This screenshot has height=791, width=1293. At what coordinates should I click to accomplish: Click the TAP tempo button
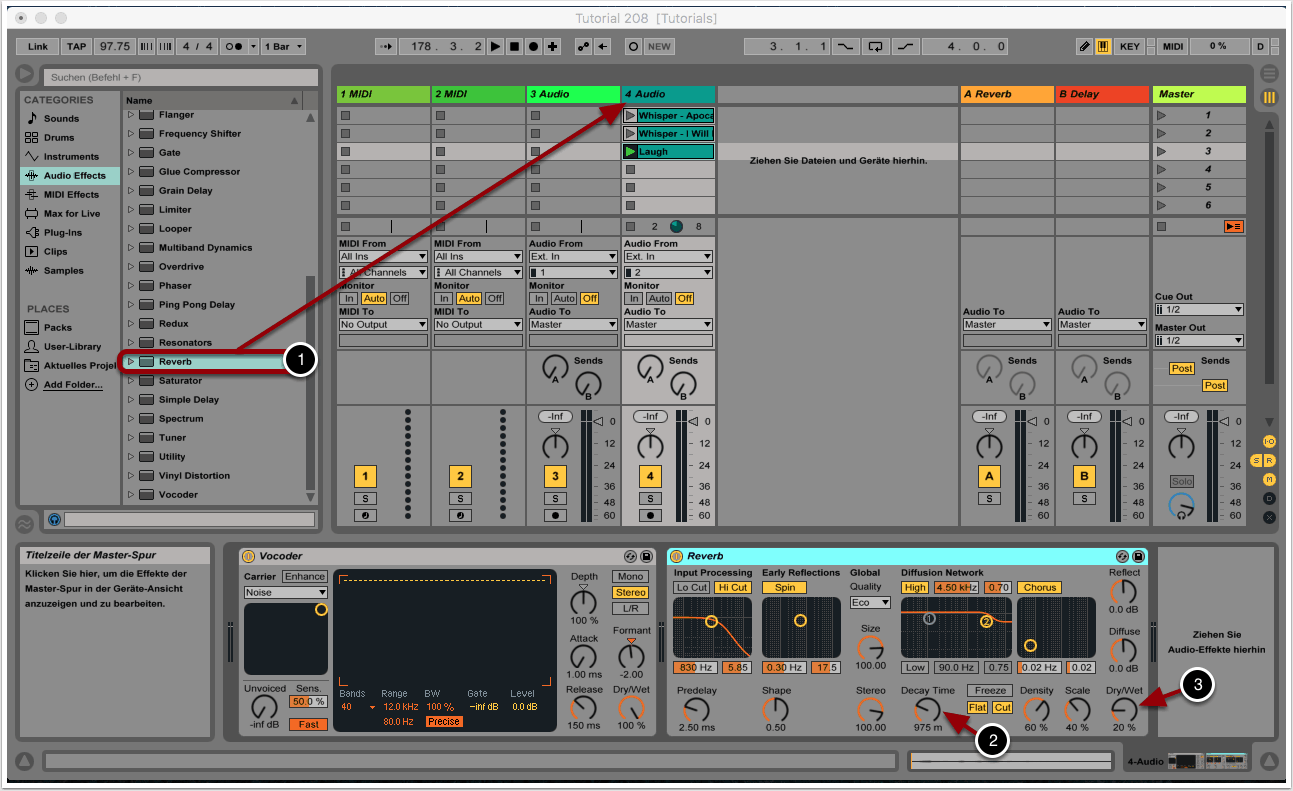click(x=76, y=47)
